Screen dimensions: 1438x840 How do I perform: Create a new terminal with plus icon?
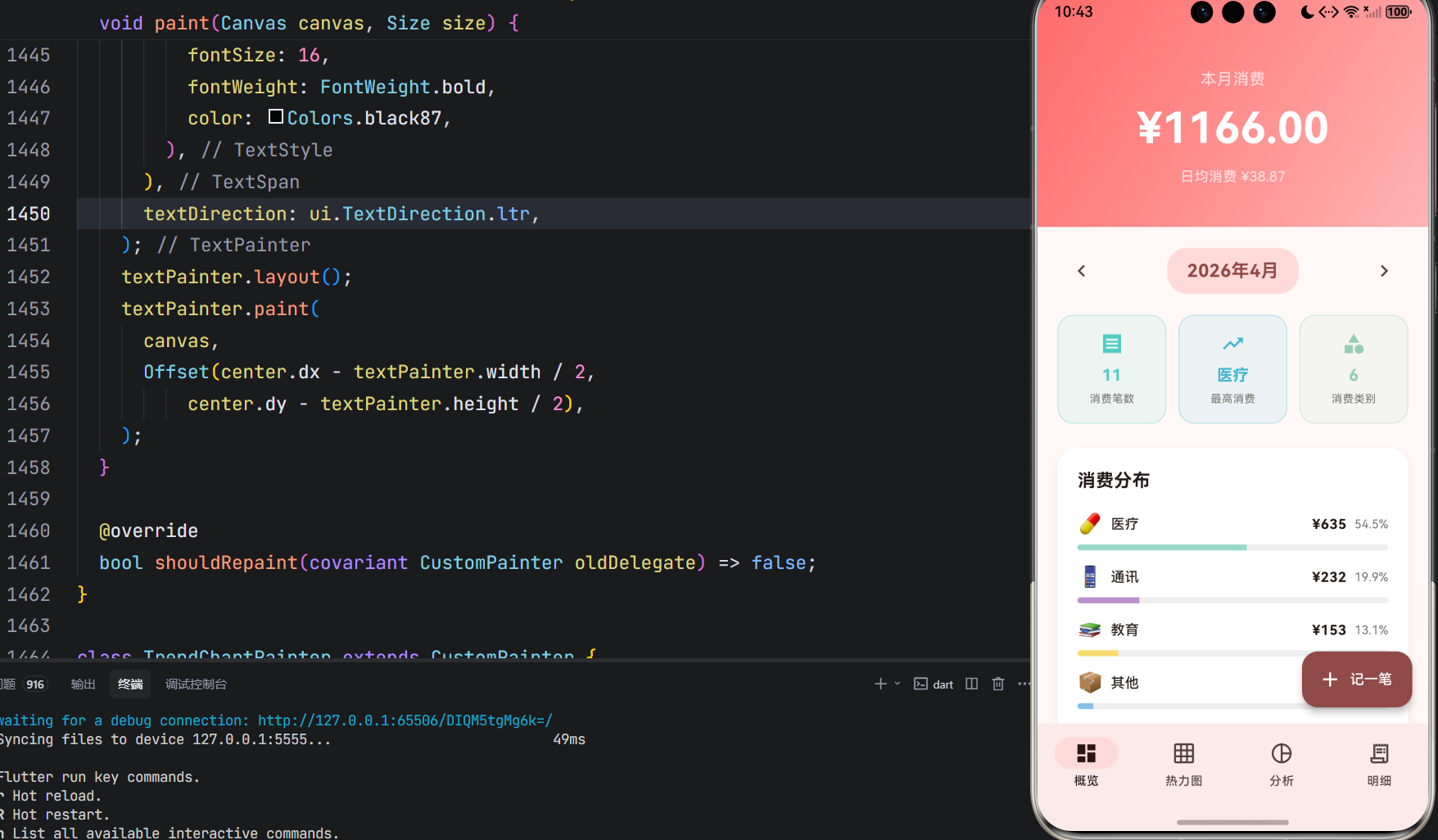[880, 684]
